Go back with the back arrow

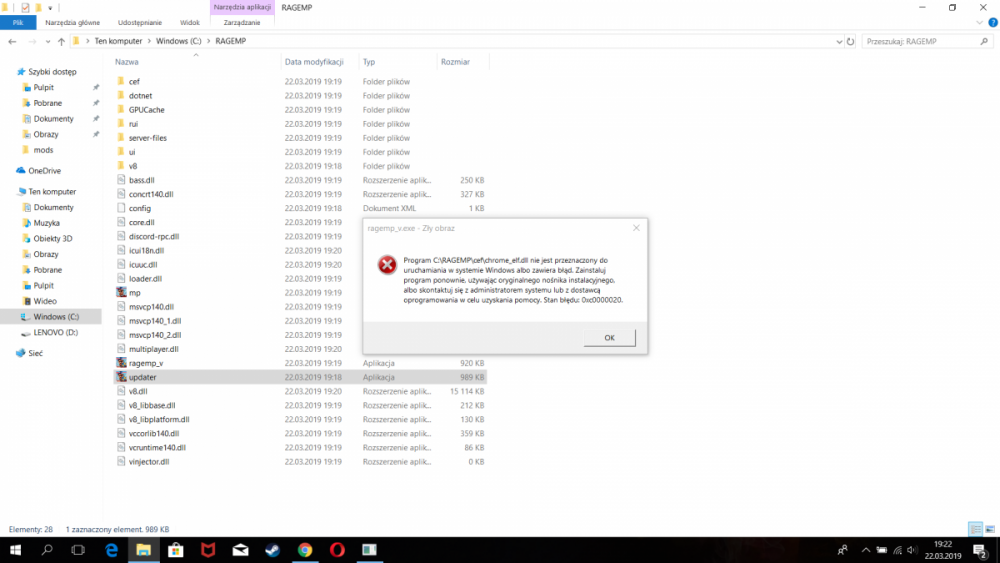12,41
